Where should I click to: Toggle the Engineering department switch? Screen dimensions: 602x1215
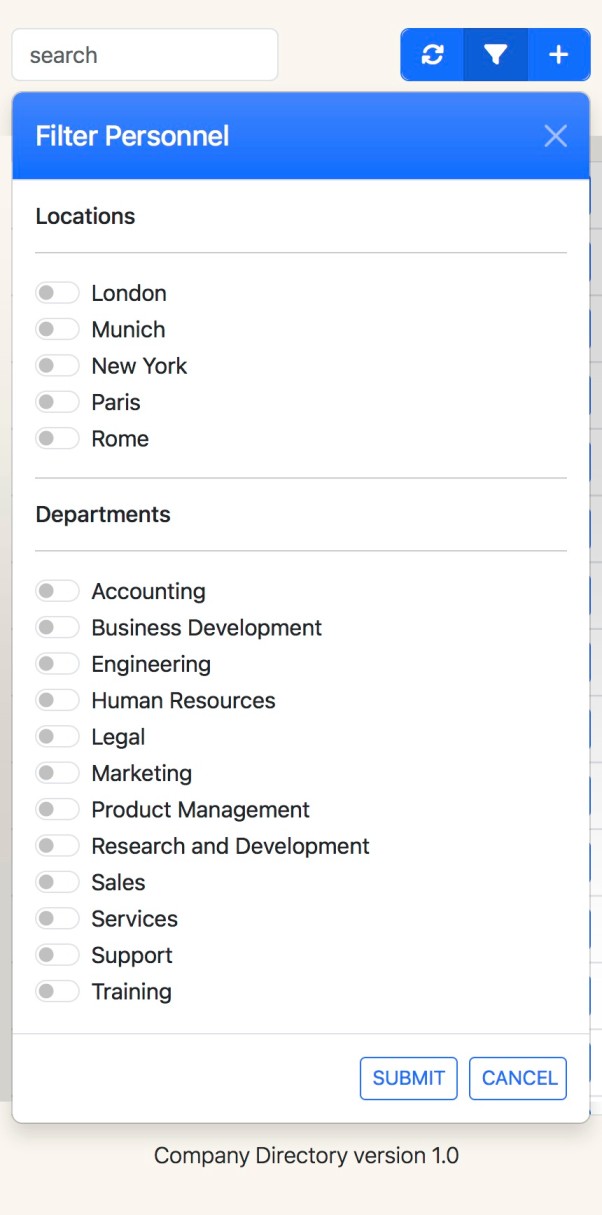(x=57, y=664)
